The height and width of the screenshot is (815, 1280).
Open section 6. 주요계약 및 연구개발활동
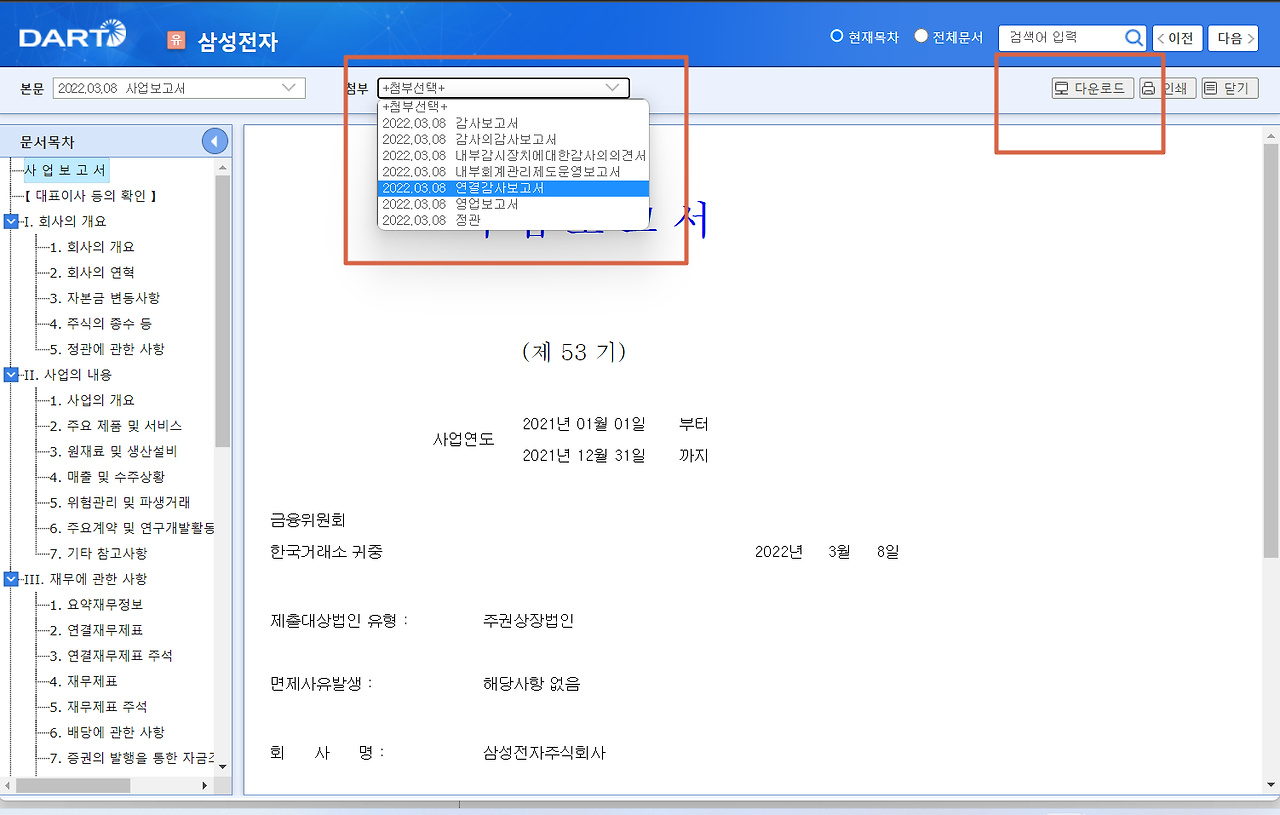(131, 528)
